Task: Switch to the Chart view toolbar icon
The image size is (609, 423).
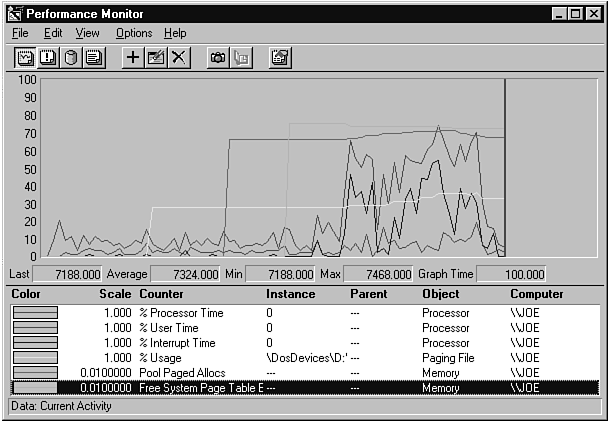Action: (25, 57)
